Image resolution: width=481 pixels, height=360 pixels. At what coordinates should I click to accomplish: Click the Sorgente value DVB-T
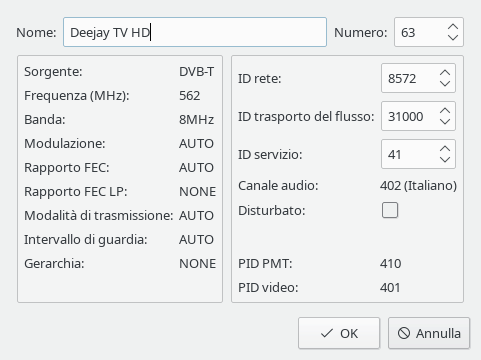[x=196, y=72]
